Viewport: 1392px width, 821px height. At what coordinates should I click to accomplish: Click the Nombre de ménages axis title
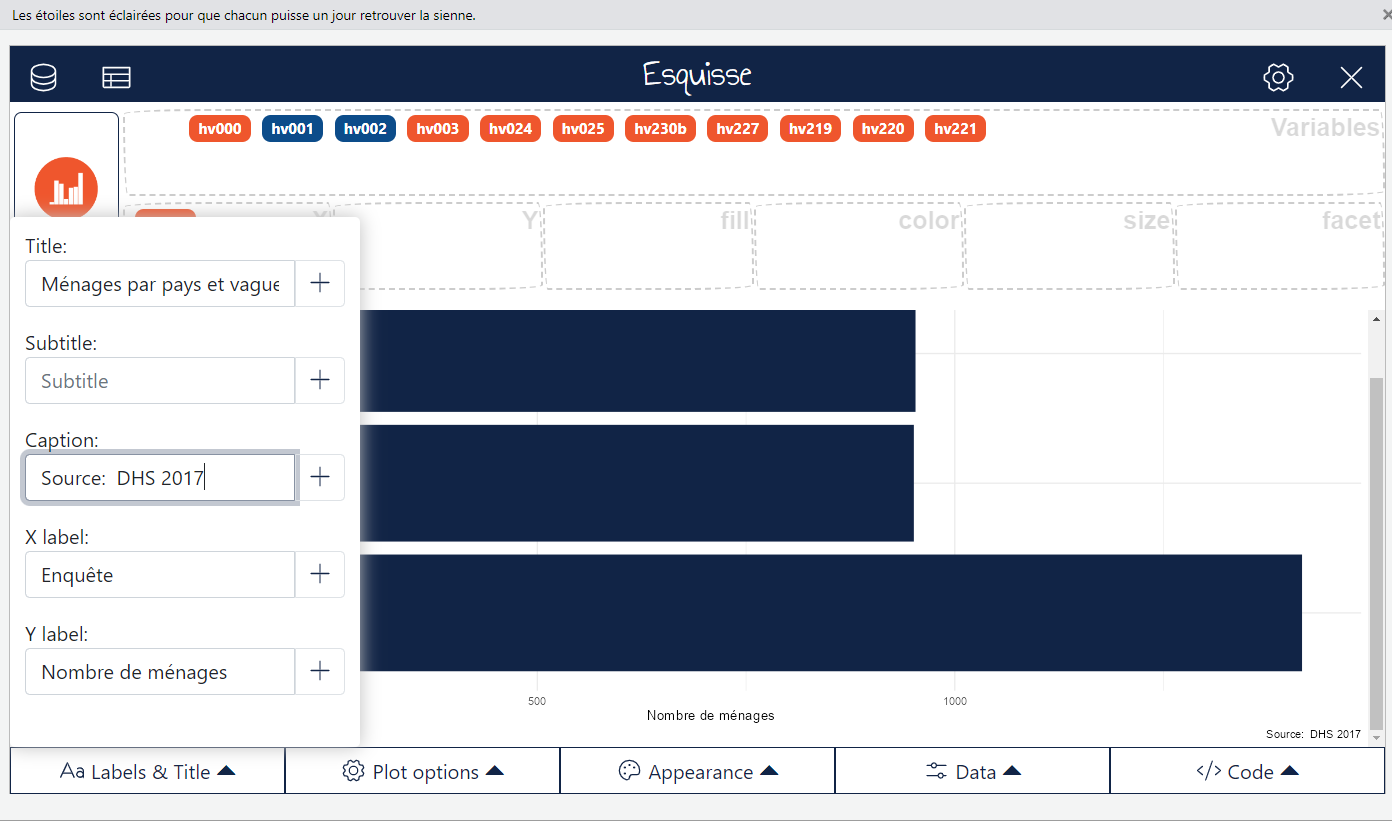point(710,715)
